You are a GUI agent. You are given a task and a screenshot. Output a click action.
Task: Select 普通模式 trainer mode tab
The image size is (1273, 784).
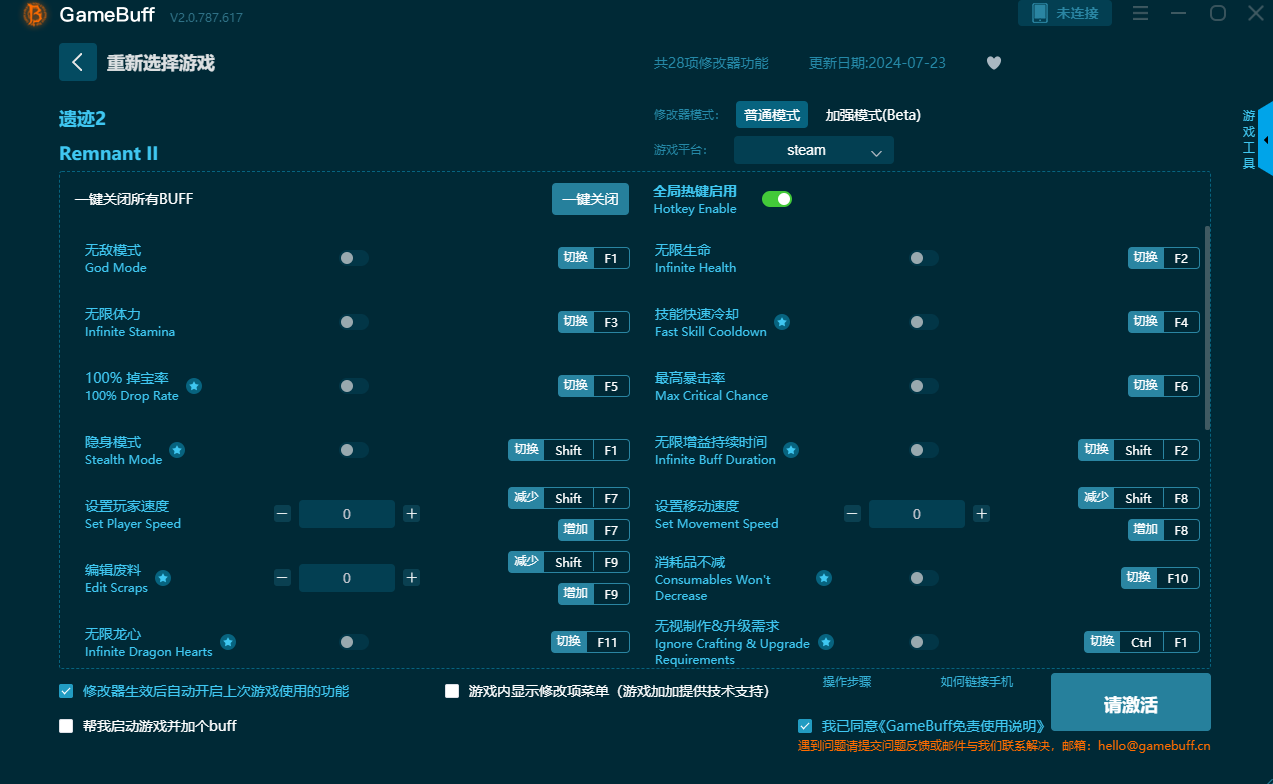click(x=772, y=115)
